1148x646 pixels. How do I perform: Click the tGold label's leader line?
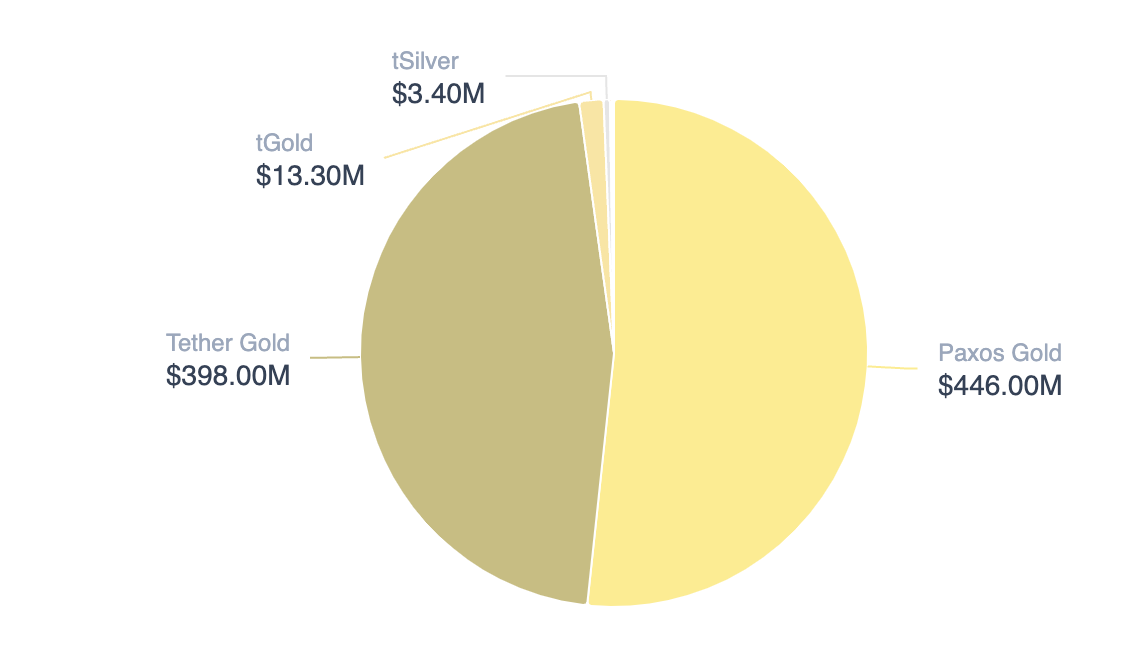coord(480,128)
